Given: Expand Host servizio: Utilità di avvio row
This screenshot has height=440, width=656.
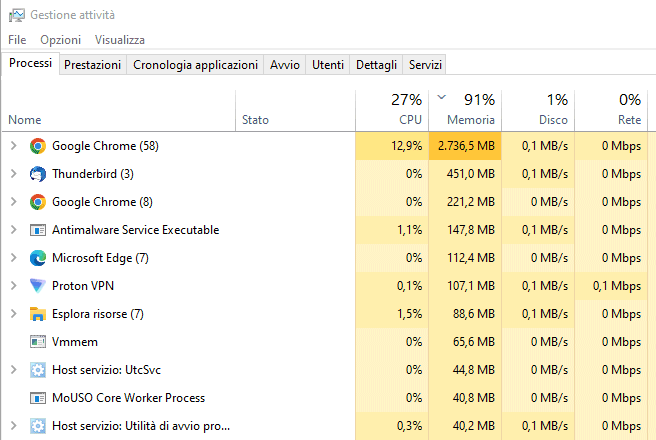Looking at the screenshot, I should (x=13, y=426).
